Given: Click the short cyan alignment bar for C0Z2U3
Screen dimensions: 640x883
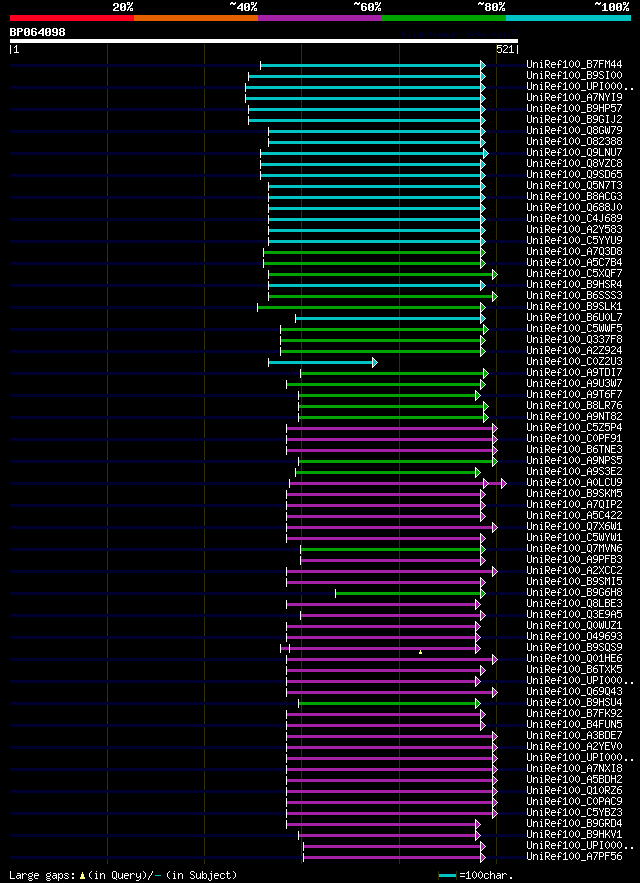Looking at the screenshot, I should [321, 362].
